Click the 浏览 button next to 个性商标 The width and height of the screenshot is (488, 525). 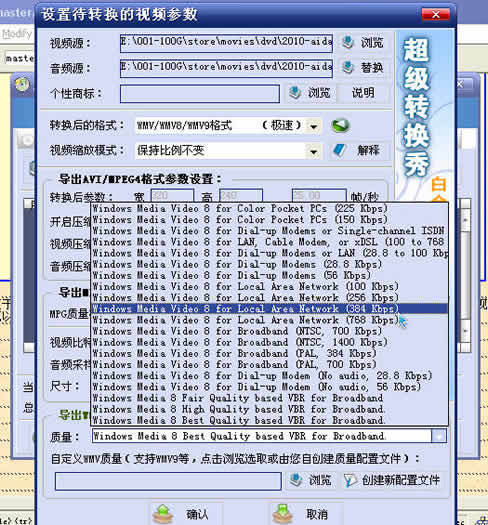pos(310,93)
